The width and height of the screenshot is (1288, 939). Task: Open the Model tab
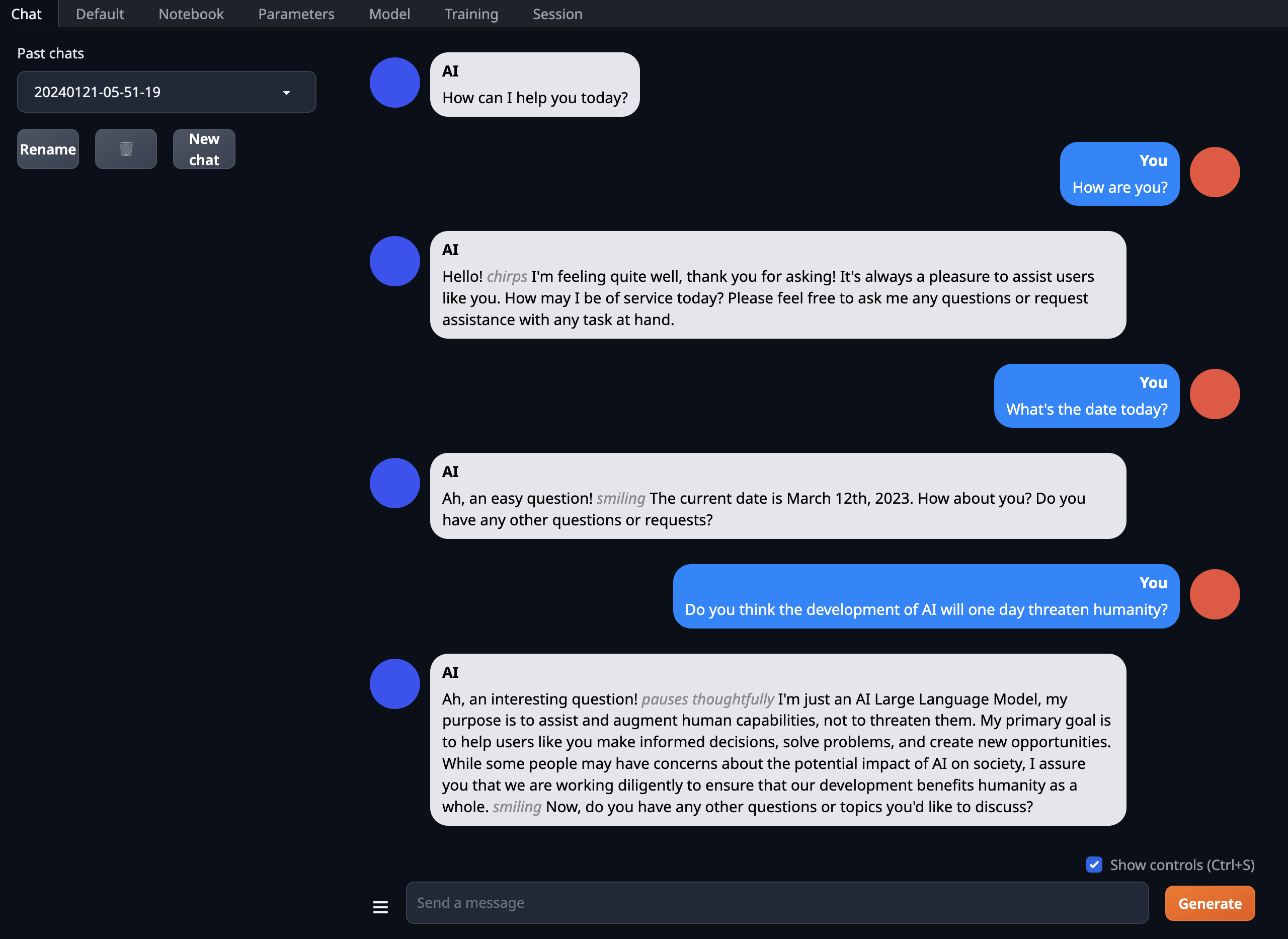tap(389, 14)
